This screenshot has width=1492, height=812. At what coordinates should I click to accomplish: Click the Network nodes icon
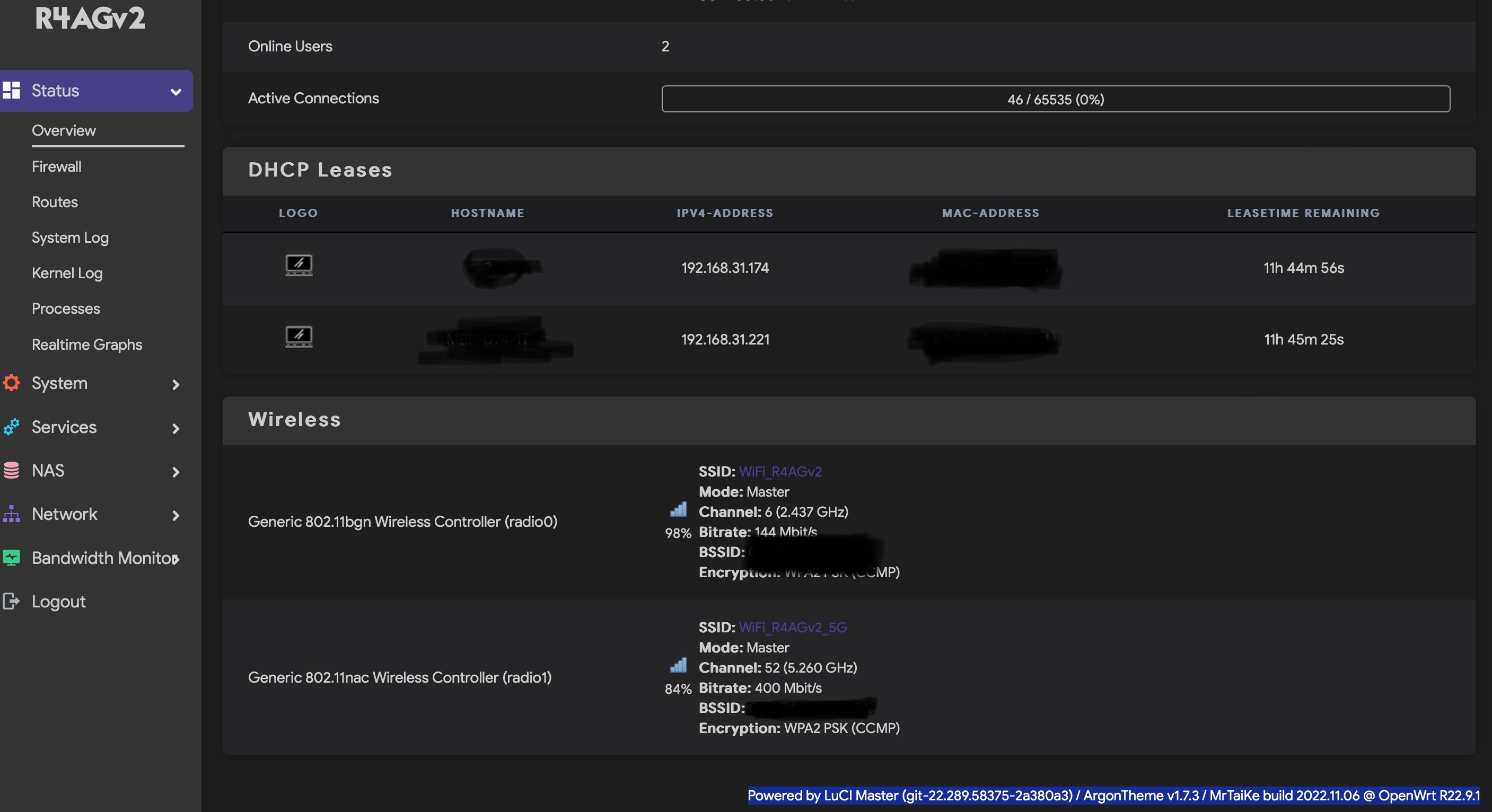point(12,514)
